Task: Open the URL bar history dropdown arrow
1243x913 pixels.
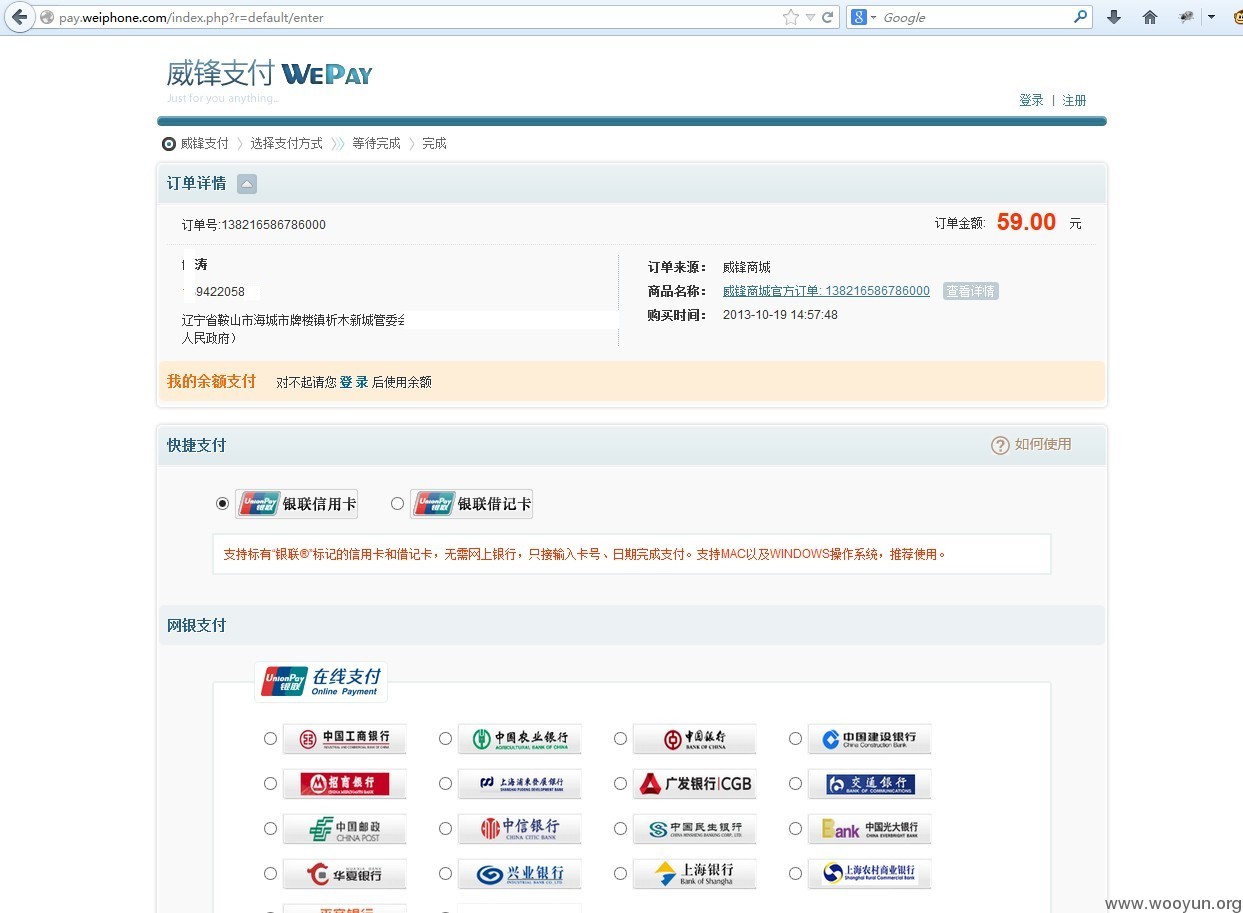Action: (810, 17)
